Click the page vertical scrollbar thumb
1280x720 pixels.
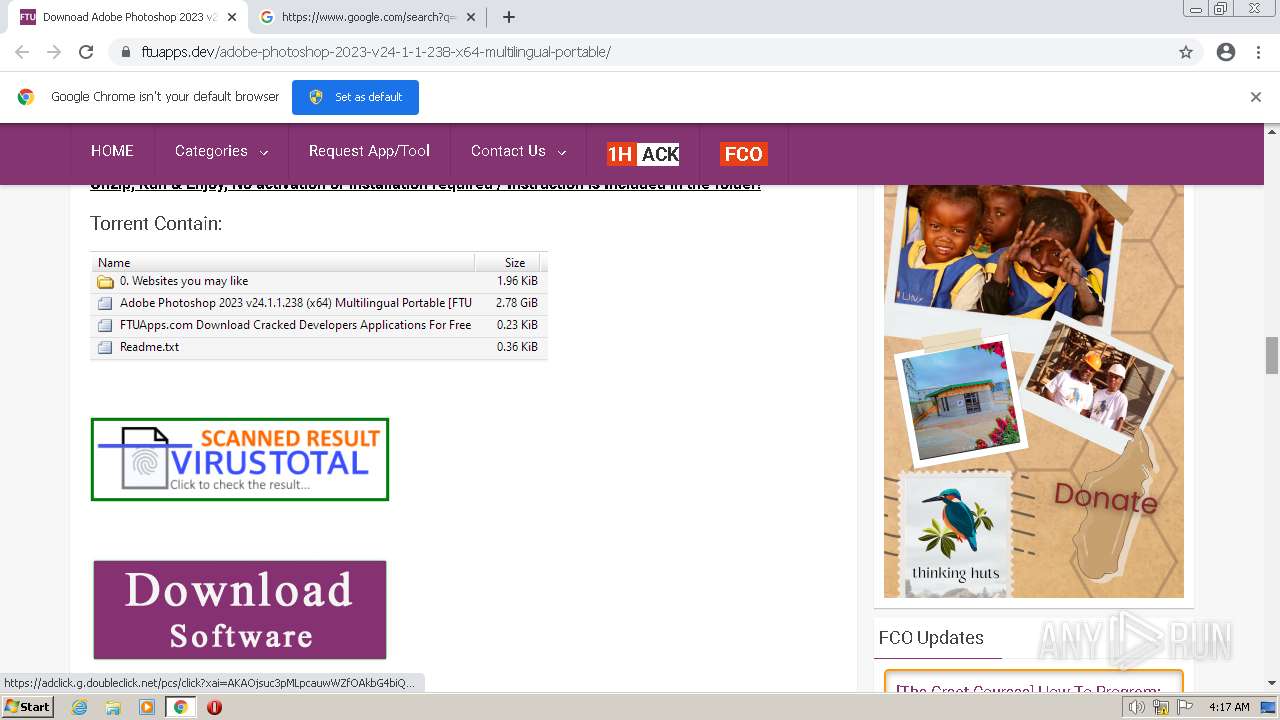pos(1272,355)
